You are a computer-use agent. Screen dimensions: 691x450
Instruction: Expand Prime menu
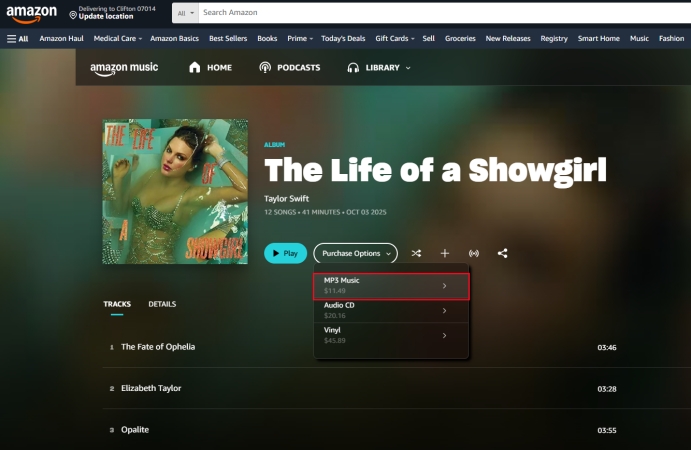300,39
